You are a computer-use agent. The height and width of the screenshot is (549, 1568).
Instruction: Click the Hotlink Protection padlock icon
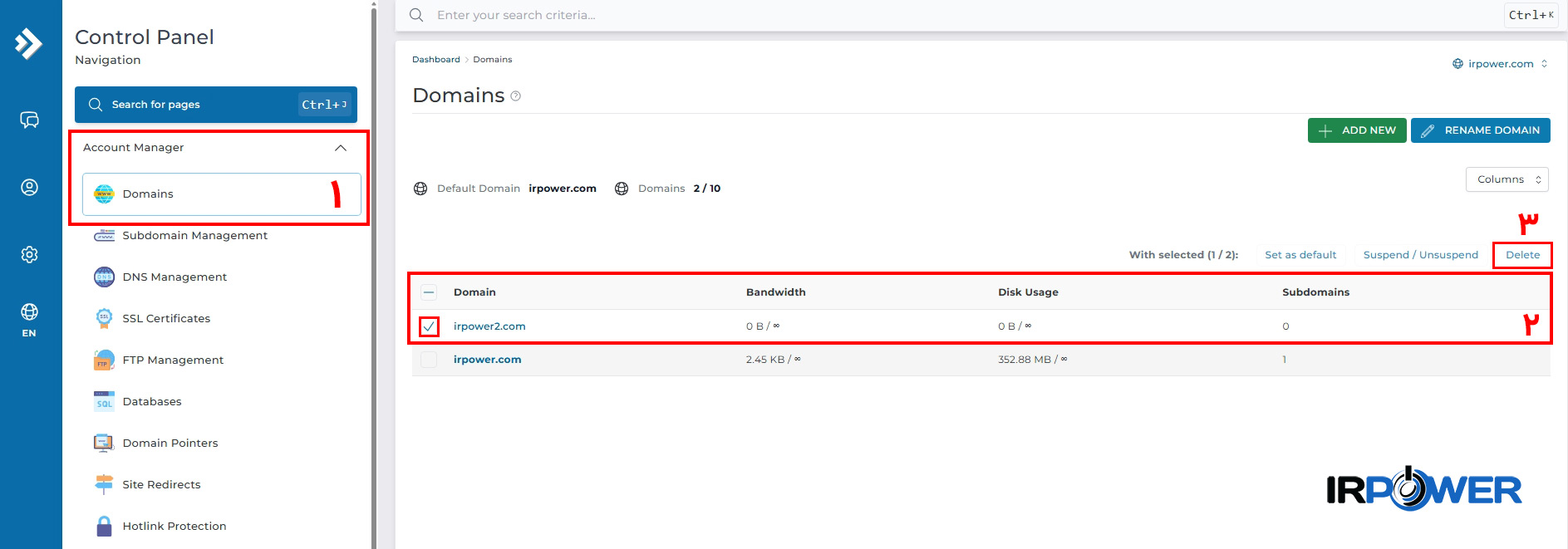point(104,526)
